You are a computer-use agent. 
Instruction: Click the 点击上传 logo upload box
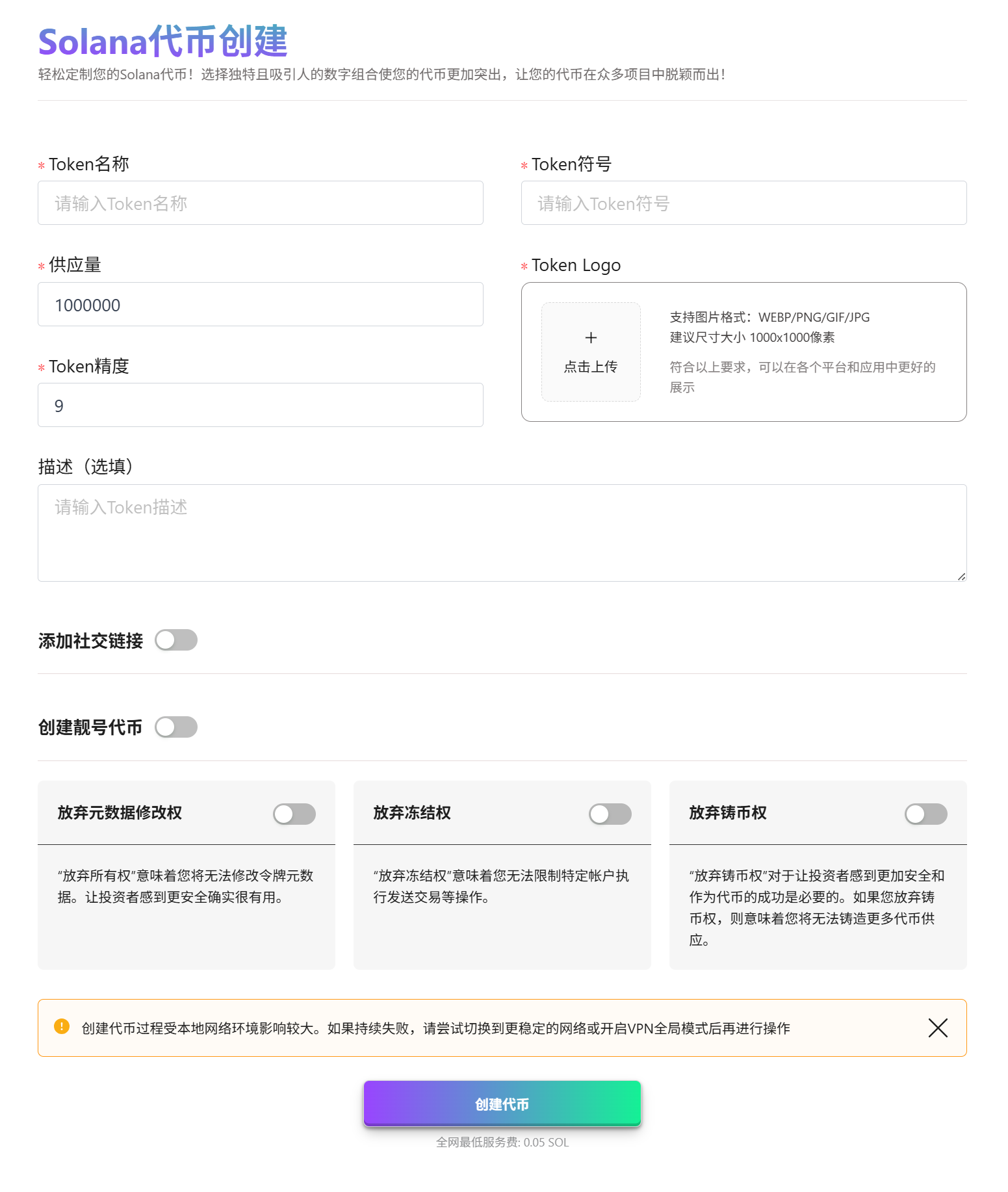click(591, 352)
